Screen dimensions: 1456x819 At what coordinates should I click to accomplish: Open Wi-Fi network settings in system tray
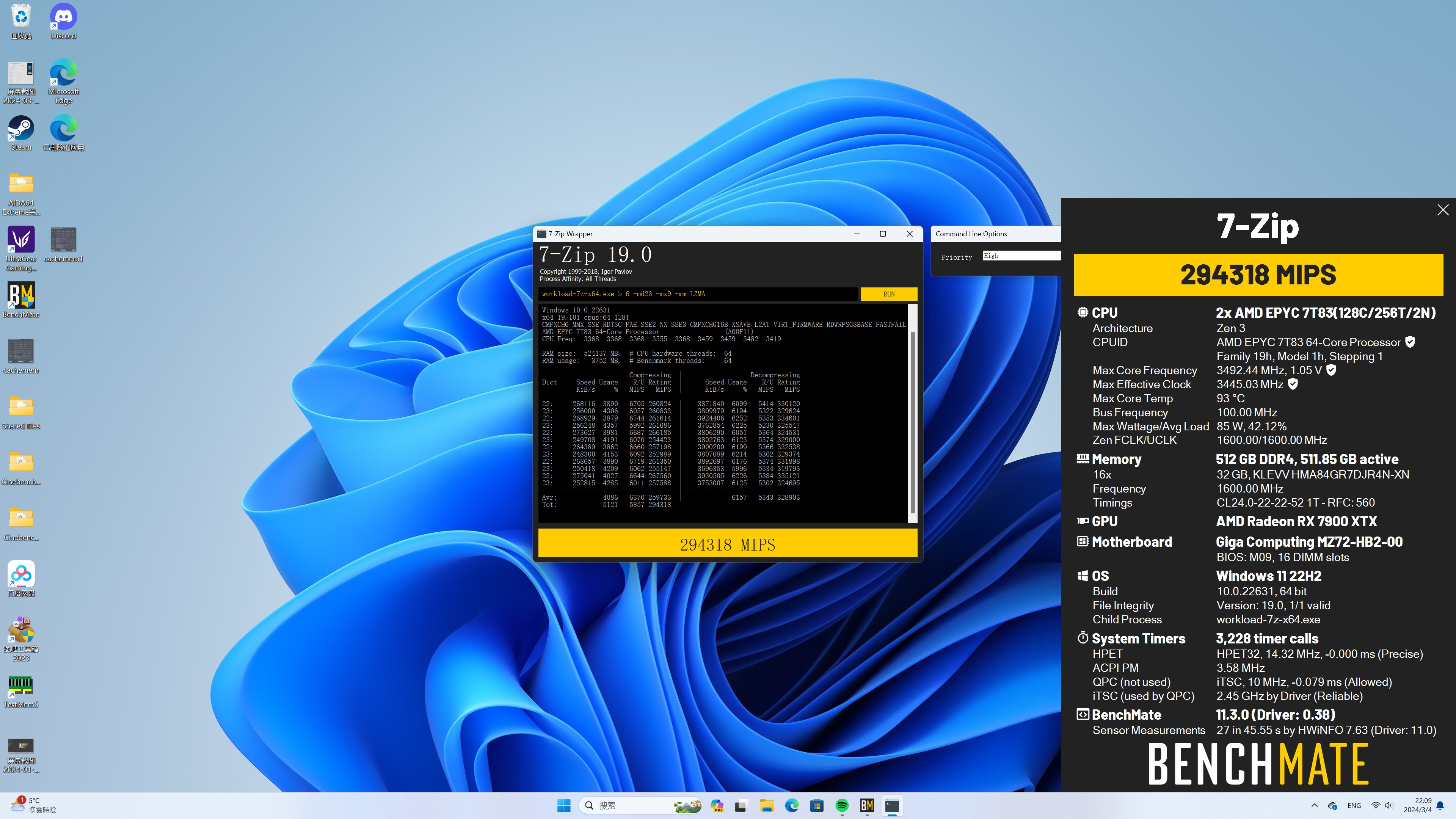point(1376,805)
